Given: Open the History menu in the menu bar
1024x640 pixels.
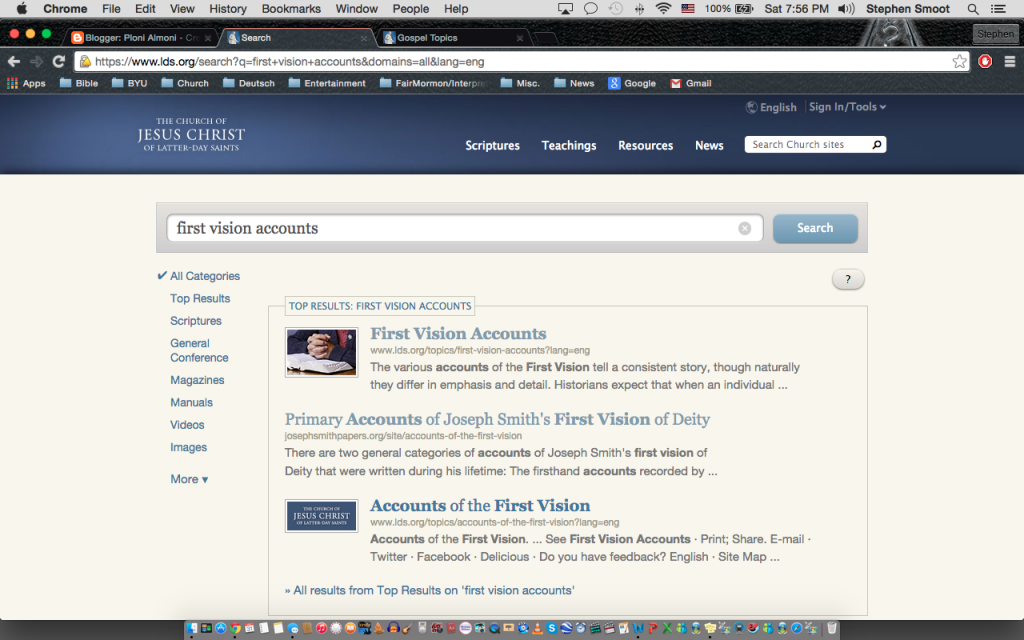Looking at the screenshot, I should tap(228, 9).
